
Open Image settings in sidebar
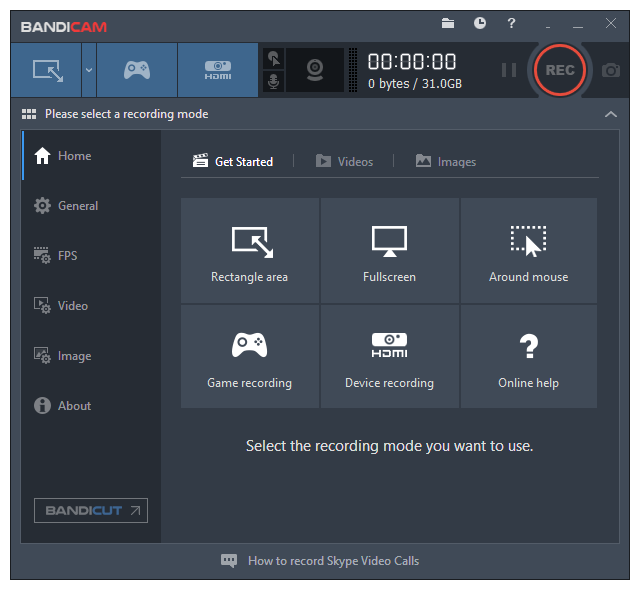pos(91,356)
